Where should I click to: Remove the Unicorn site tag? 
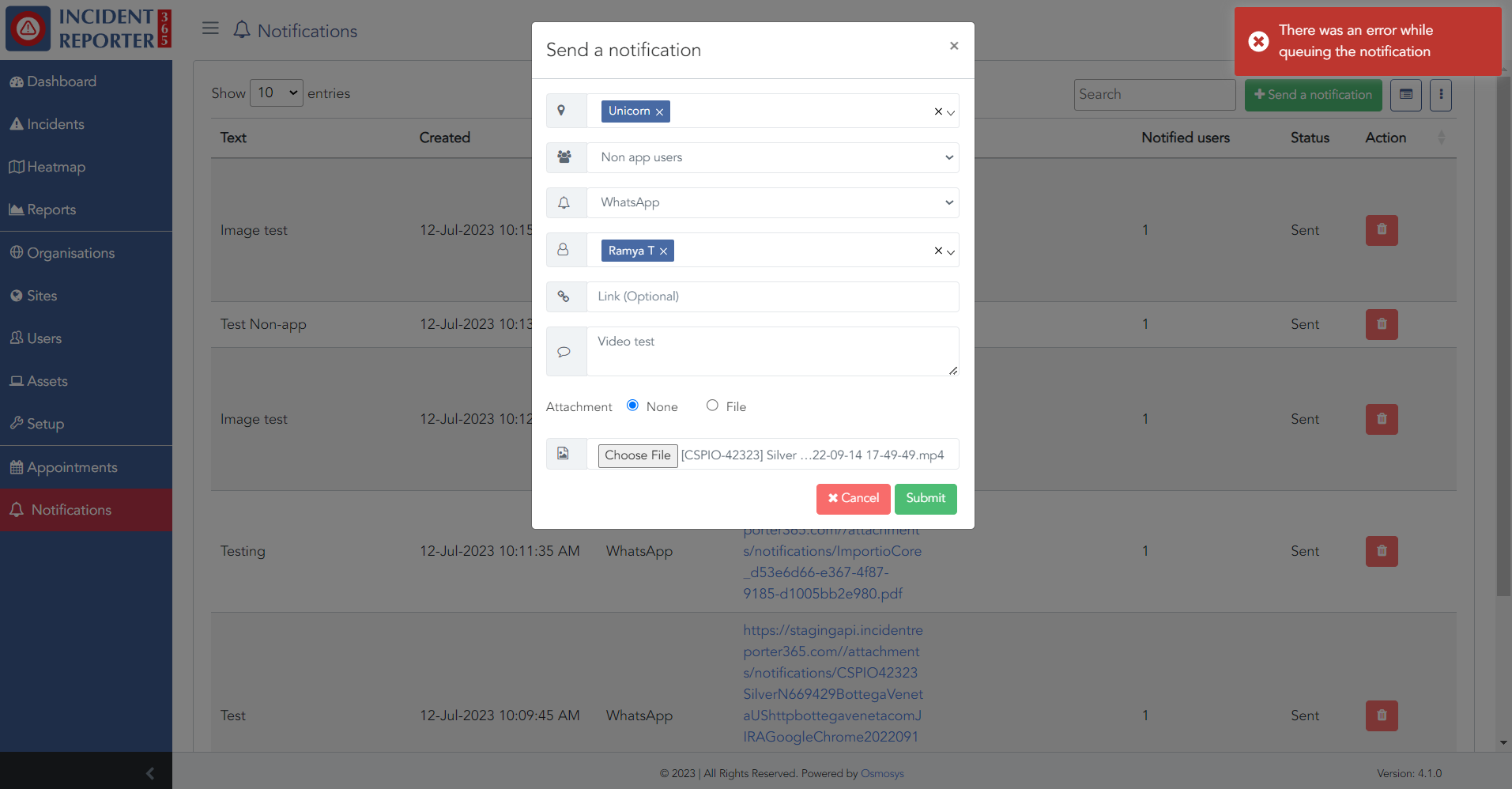pyautogui.click(x=659, y=112)
